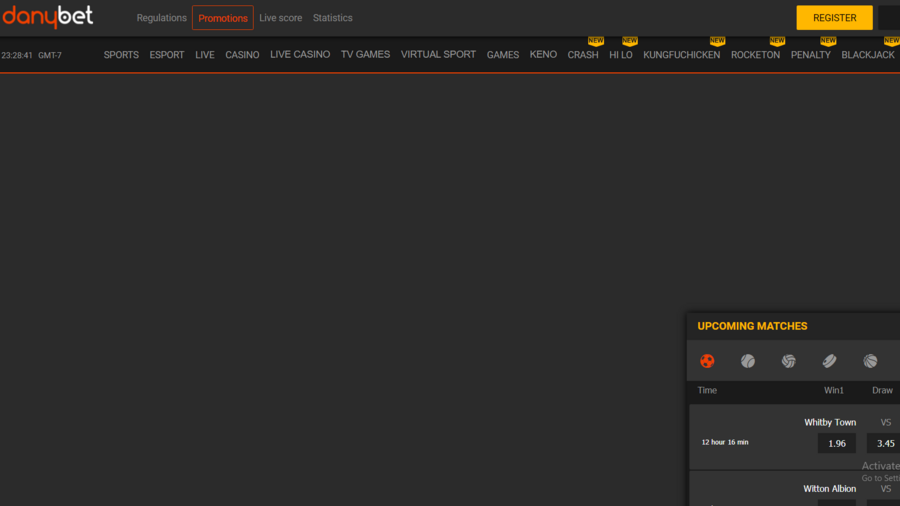Select the ice hockey puck icon
Viewport: 900px width, 506px height.
(x=829, y=361)
